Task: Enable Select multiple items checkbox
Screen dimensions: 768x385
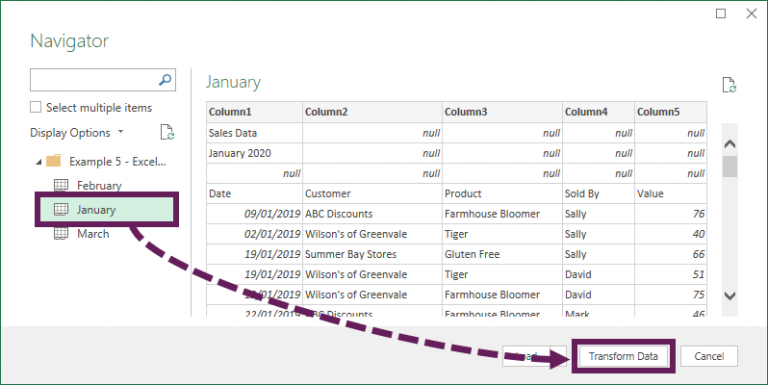Action: (x=36, y=107)
